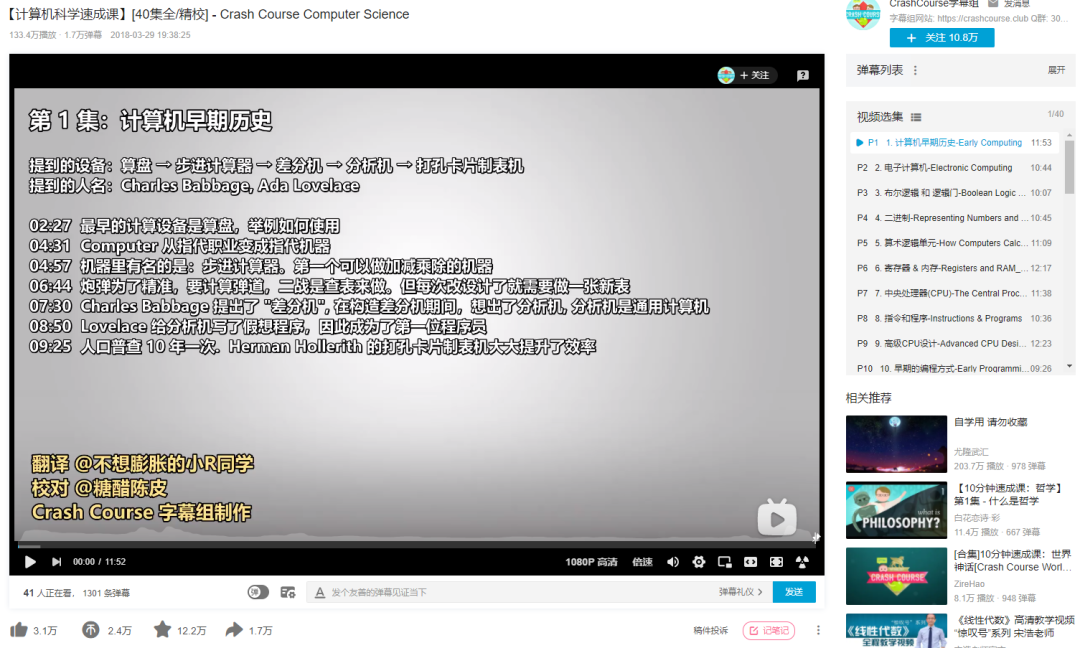Select P1 计算机早期历史-Early Computing episode
1080x648 pixels.
[954, 143]
